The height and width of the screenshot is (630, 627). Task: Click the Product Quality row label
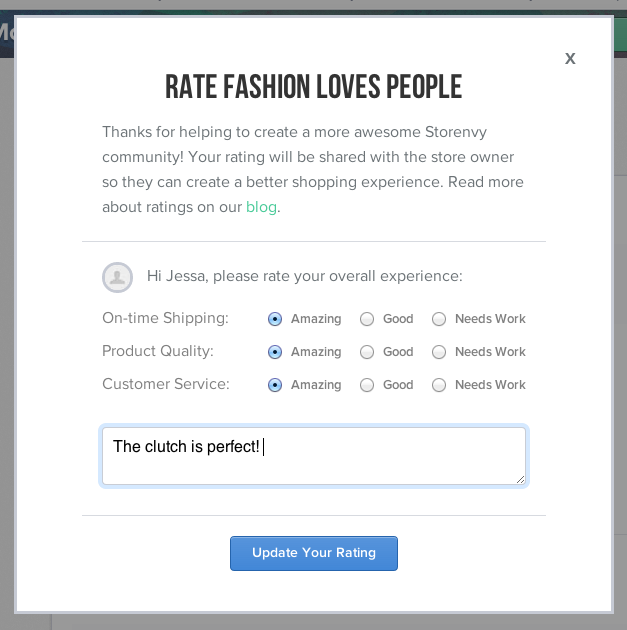158,351
